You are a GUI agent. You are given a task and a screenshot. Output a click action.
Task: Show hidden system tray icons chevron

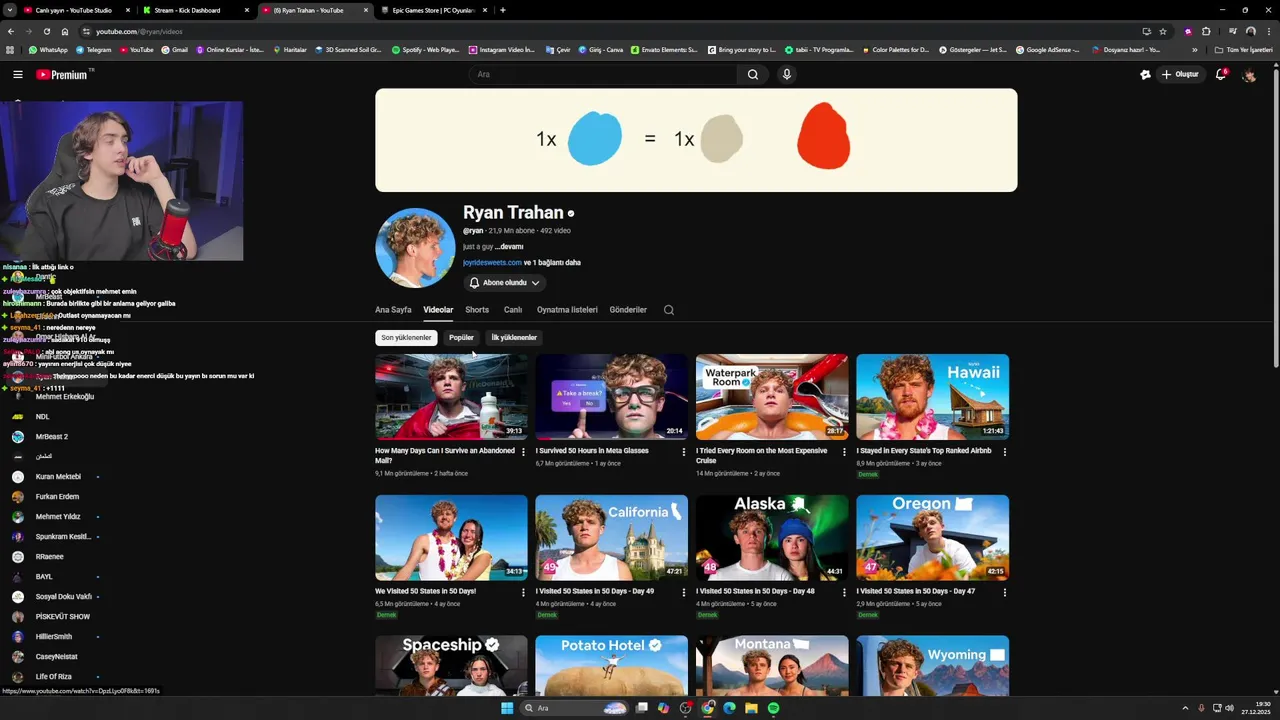coord(1186,708)
